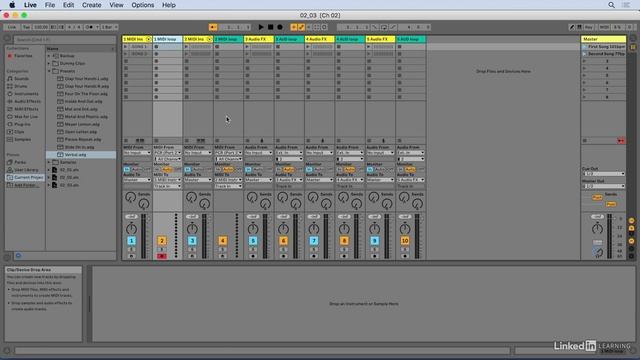Image resolution: width=640 pixels, height=360 pixels.
Task: Open the Create menu
Action: pyautogui.click(x=91, y=5)
